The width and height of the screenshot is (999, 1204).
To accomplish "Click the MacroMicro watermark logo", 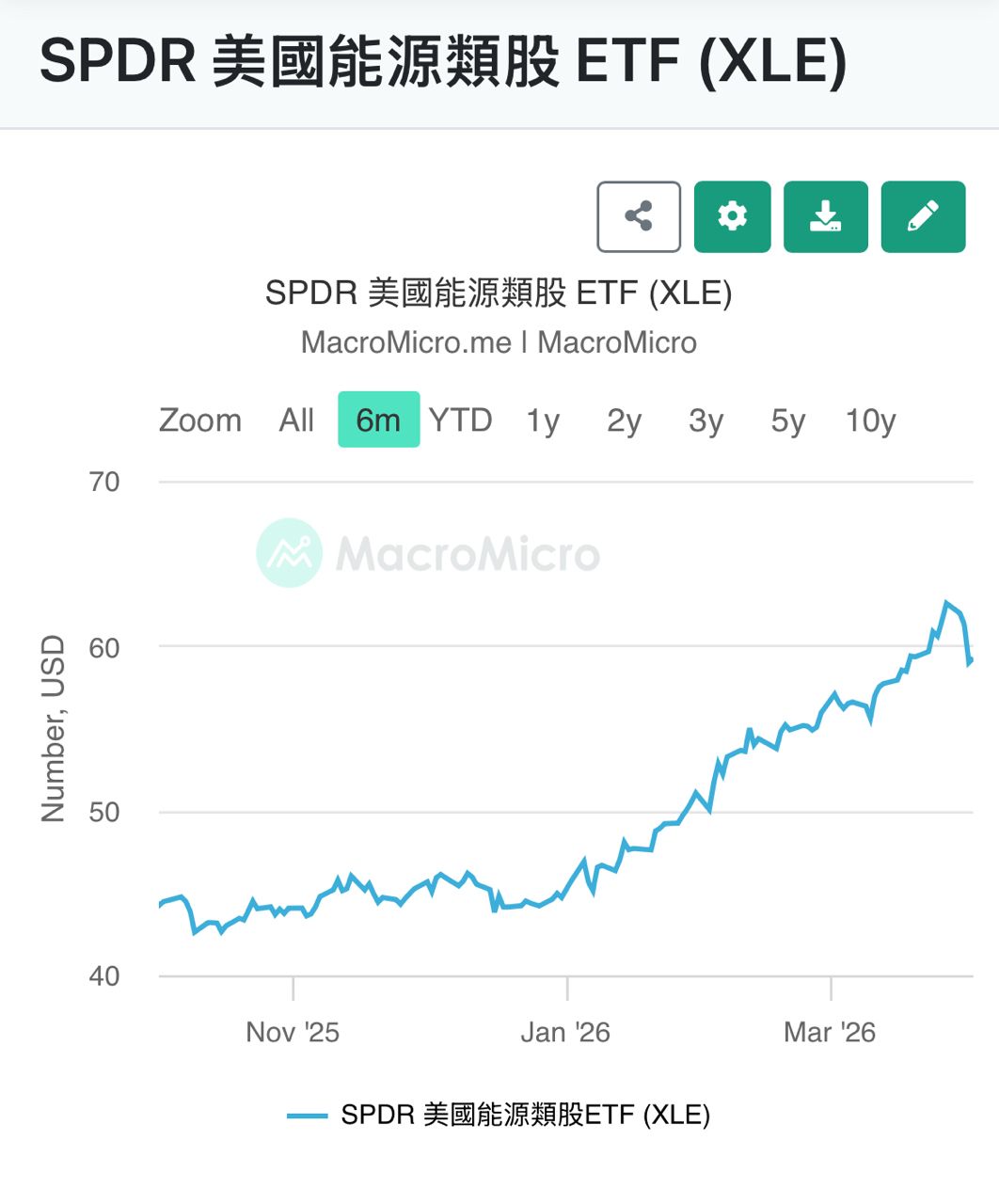I will [290, 553].
